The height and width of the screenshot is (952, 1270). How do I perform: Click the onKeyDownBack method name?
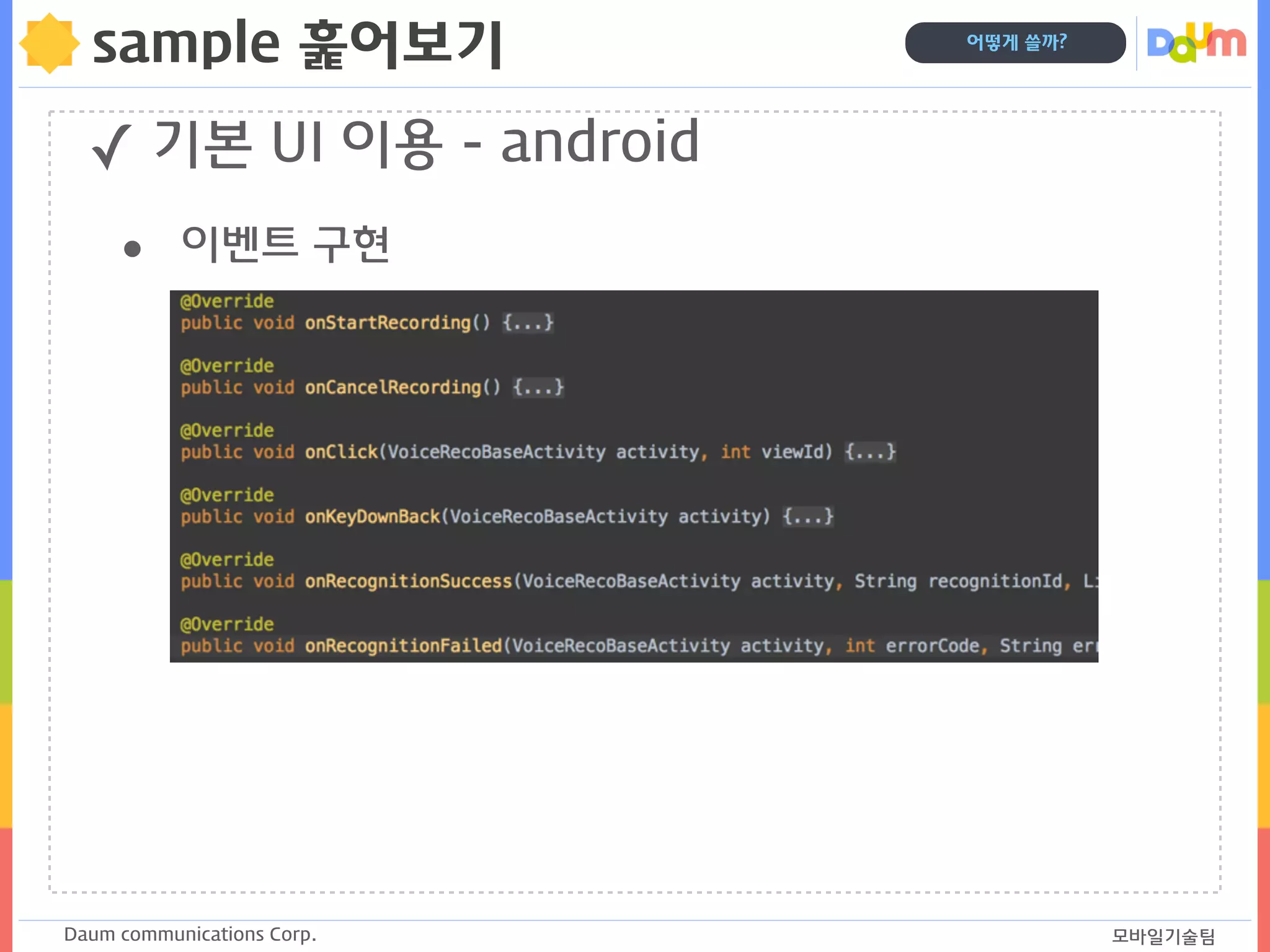click(372, 516)
